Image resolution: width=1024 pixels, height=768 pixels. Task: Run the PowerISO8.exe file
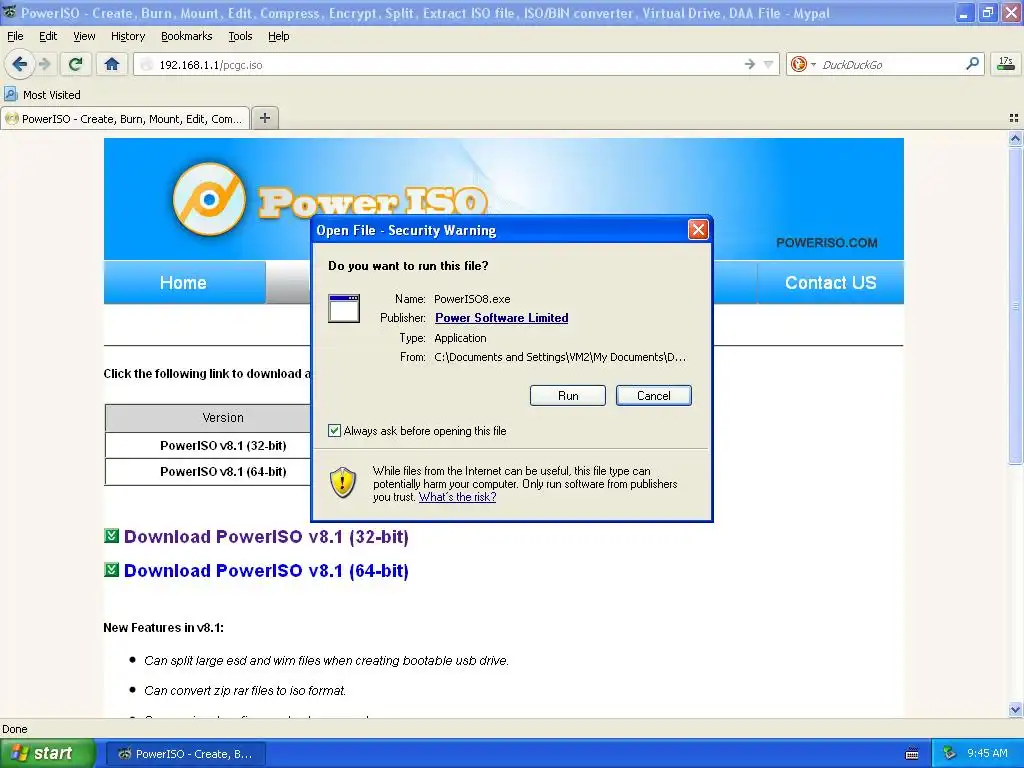click(x=568, y=396)
